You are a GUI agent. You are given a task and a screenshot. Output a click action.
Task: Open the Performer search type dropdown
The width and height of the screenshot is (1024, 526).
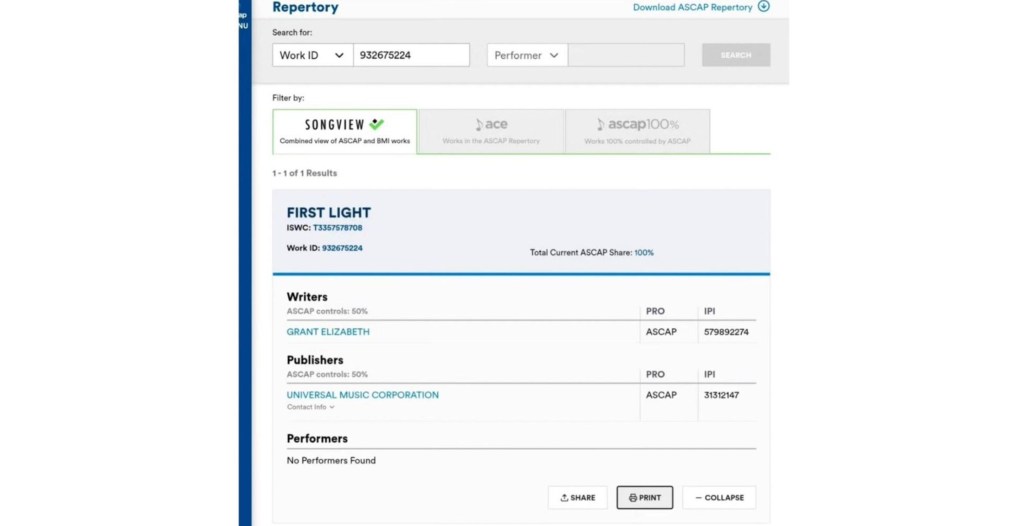pyautogui.click(x=527, y=55)
